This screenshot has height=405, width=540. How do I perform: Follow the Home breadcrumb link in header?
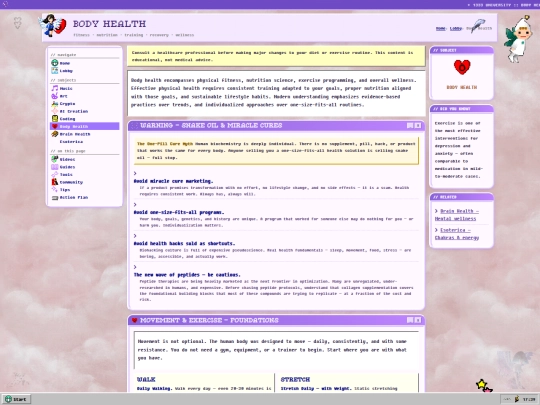click(x=440, y=28)
